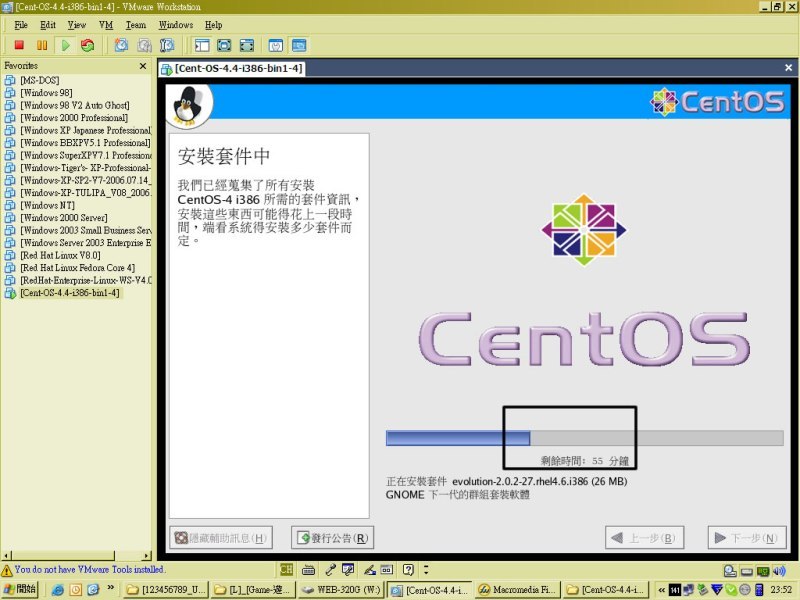Click the hide help info (H) button

point(220,538)
